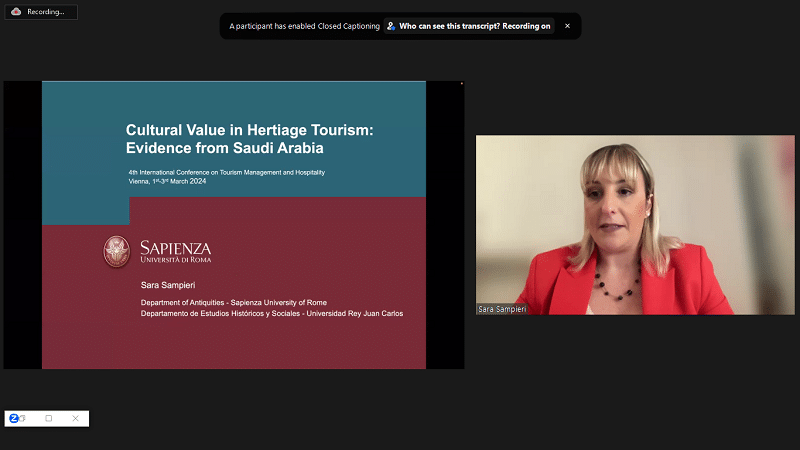
Task: Click the black left margin of shared screen
Action: [x=22, y=225]
